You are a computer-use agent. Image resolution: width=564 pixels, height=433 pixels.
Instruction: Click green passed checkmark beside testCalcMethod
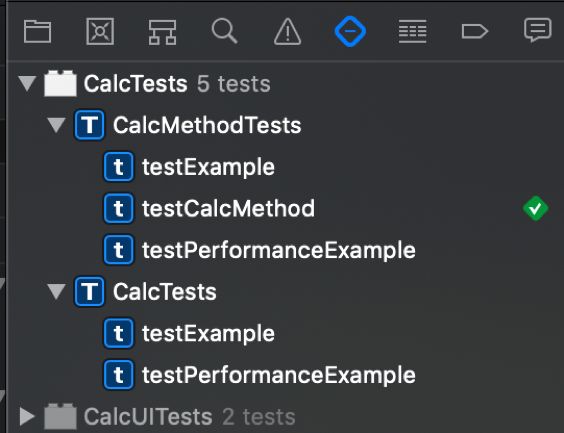[x=536, y=208]
